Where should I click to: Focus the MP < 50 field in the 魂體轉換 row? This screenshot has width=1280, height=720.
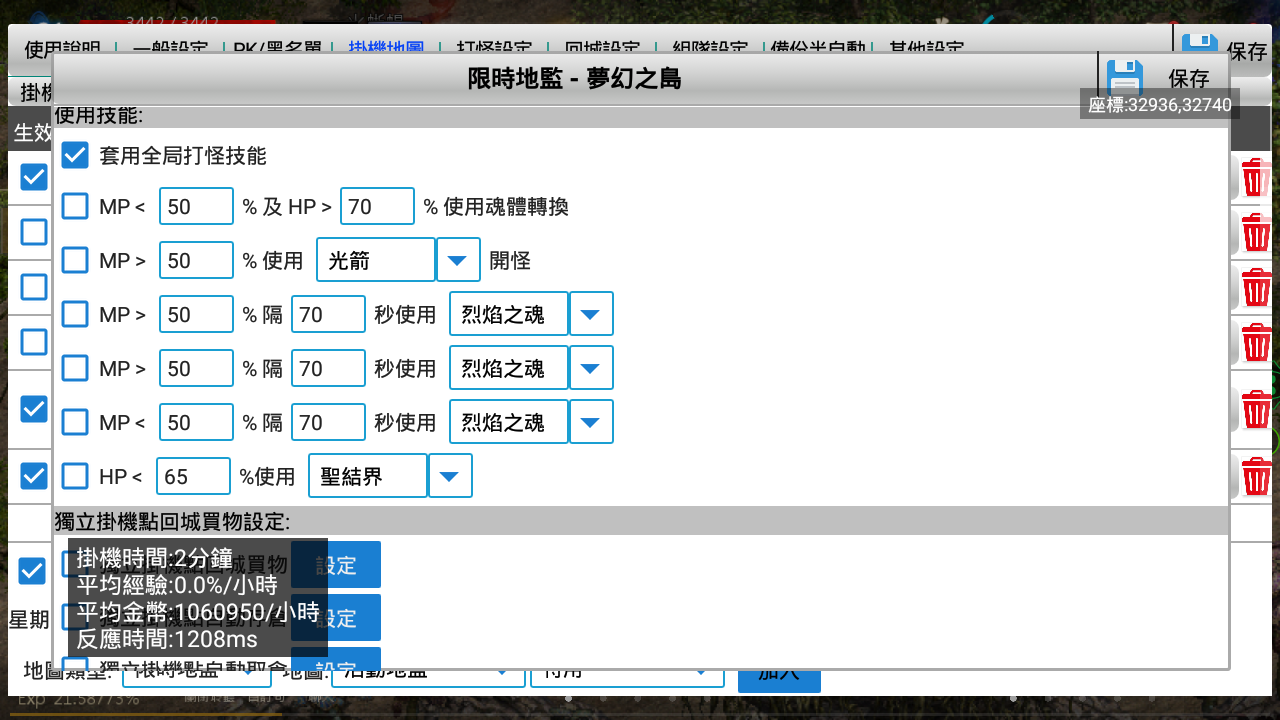pyautogui.click(x=196, y=206)
